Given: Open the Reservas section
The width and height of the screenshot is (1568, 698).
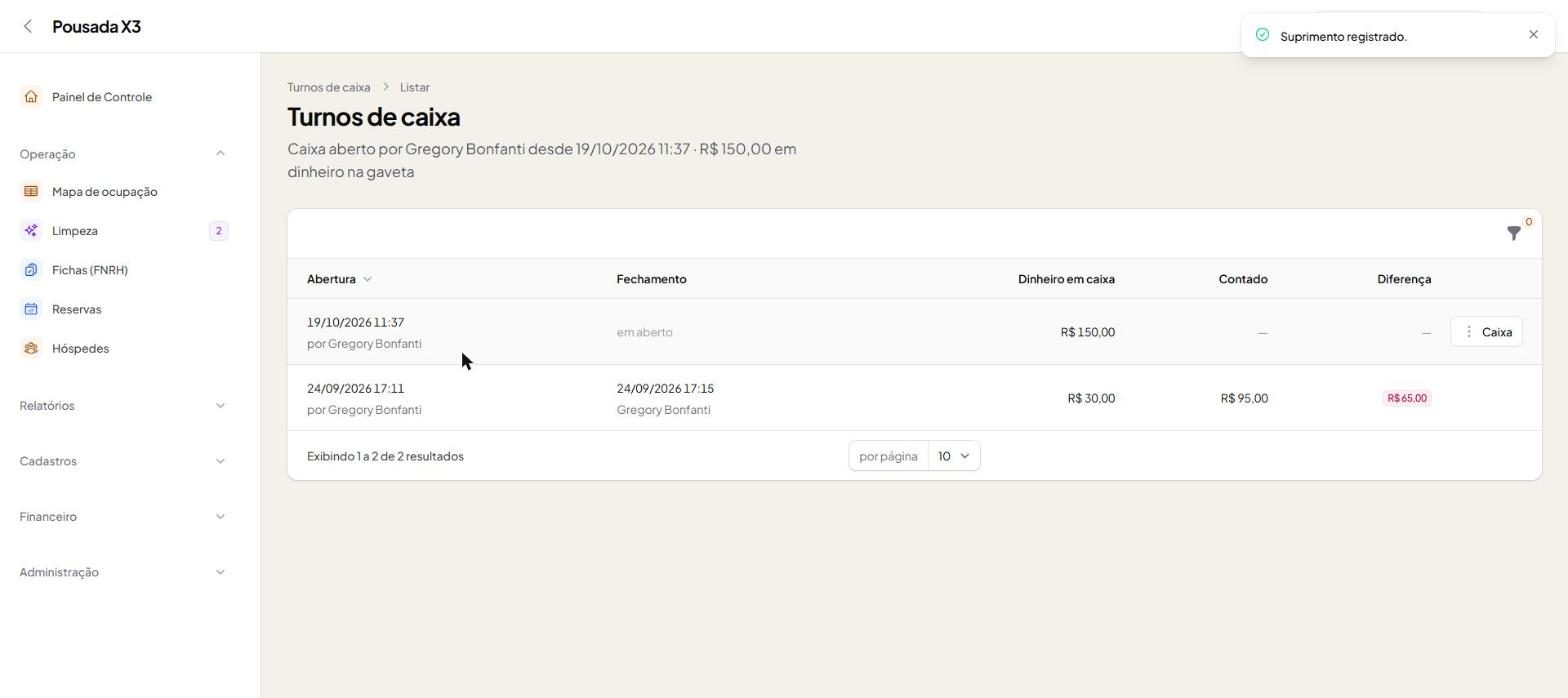Looking at the screenshot, I should click(77, 309).
